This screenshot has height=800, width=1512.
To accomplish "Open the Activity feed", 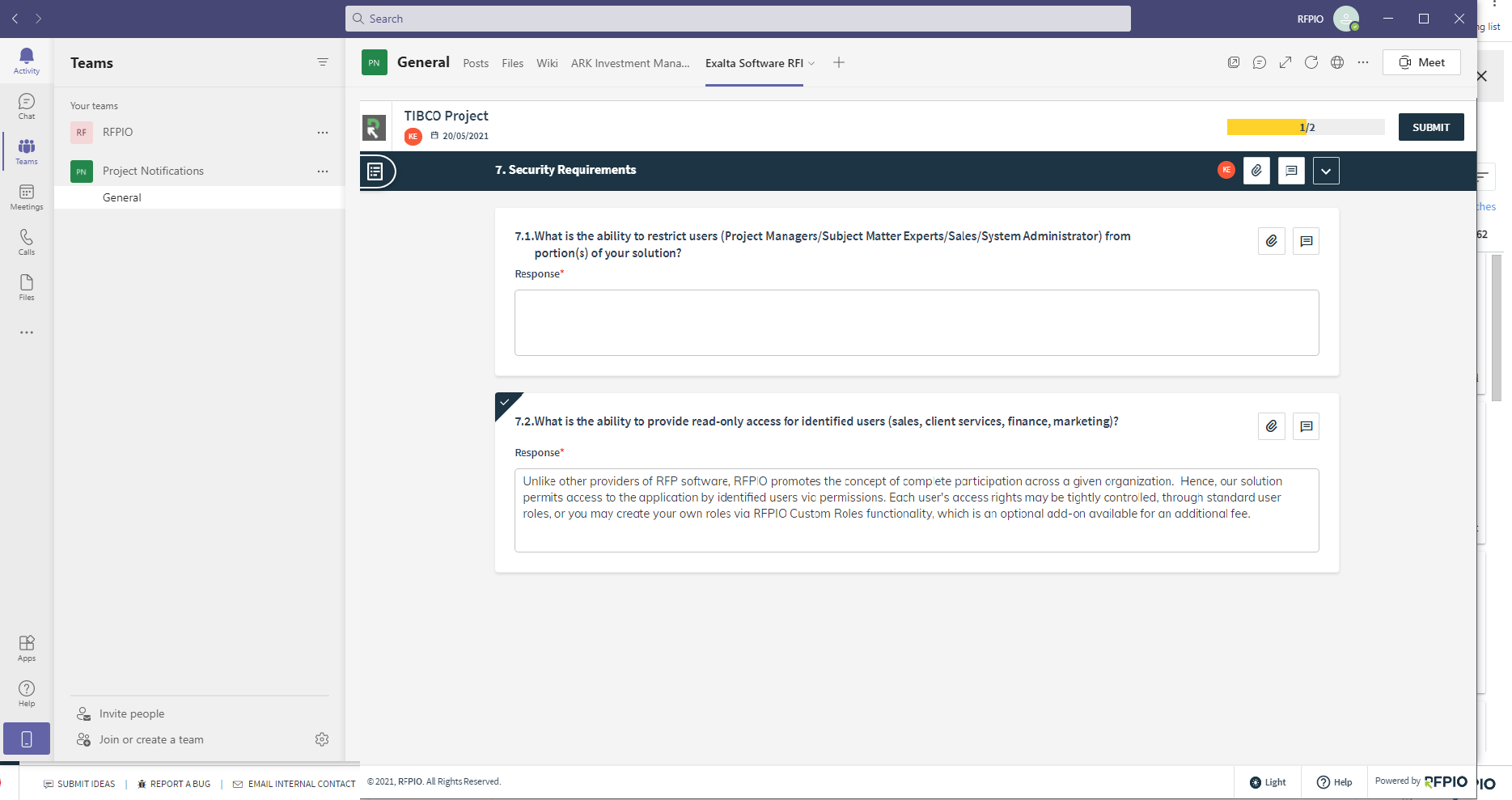I will pos(27,61).
